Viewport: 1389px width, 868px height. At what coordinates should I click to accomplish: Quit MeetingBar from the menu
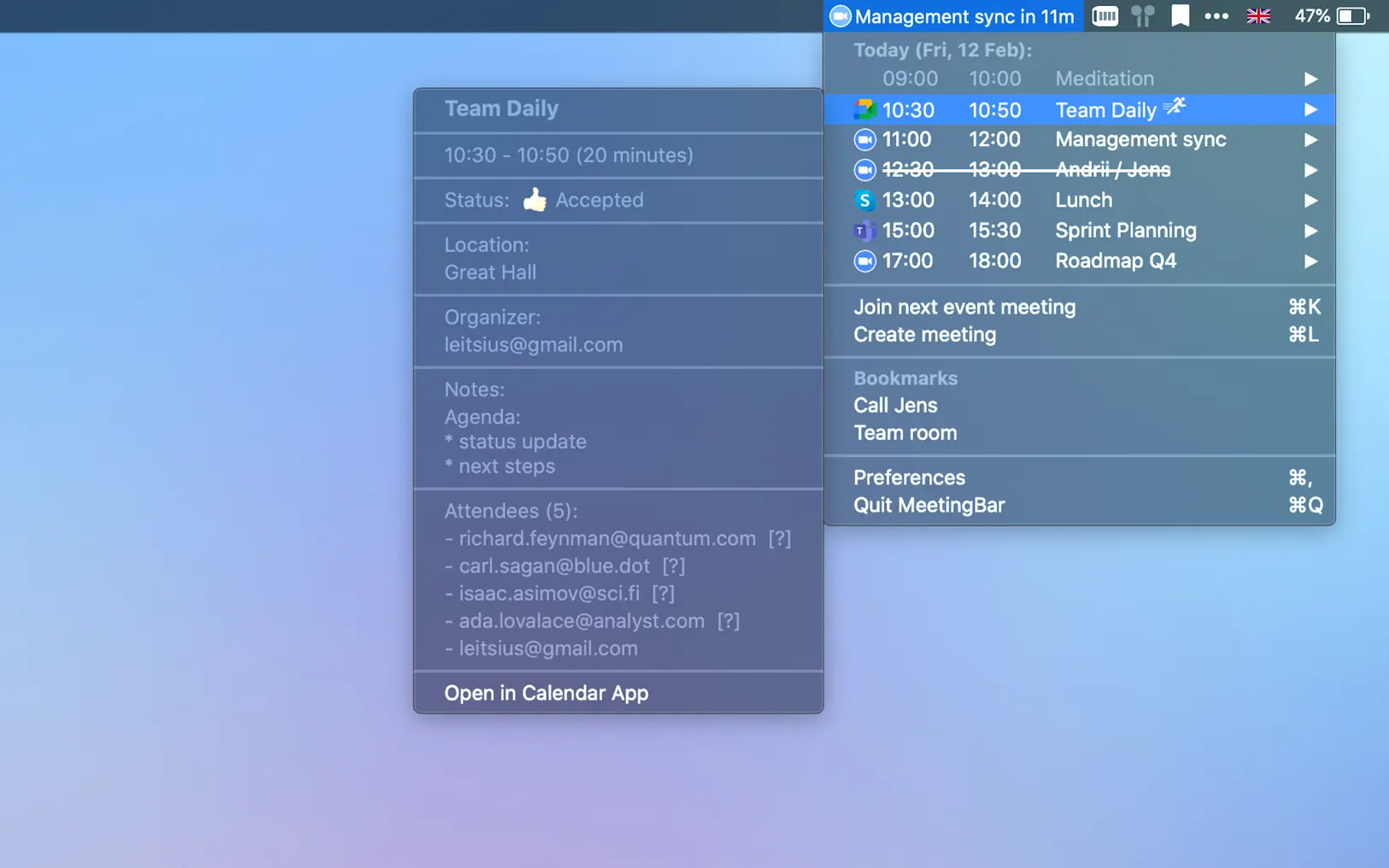coord(929,505)
